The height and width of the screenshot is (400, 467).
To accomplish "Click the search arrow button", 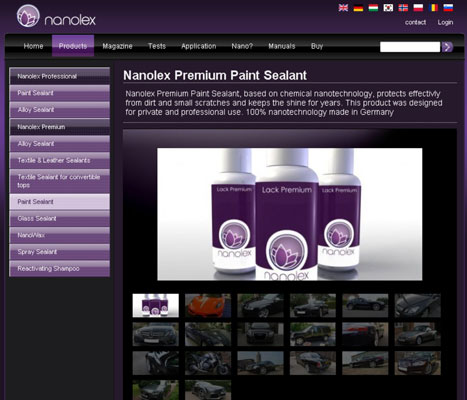I will [447, 47].
